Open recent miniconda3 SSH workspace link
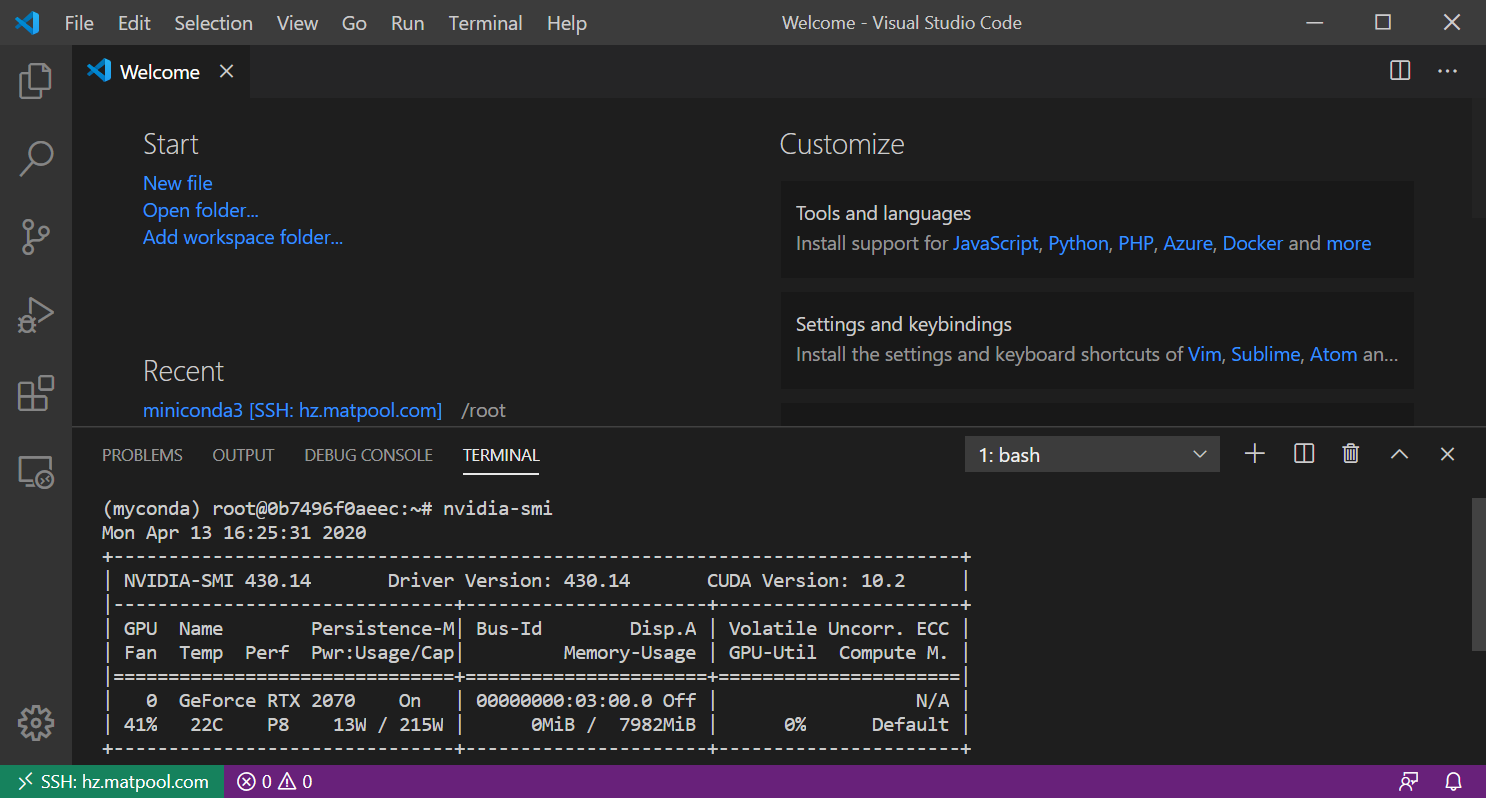This screenshot has width=1486, height=798. tap(292, 410)
